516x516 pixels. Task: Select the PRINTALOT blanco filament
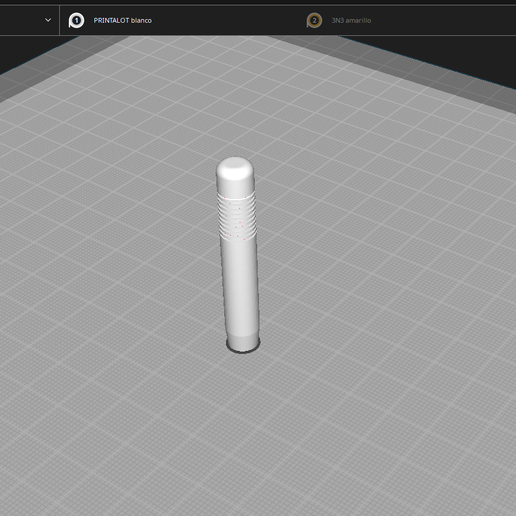(x=122, y=20)
